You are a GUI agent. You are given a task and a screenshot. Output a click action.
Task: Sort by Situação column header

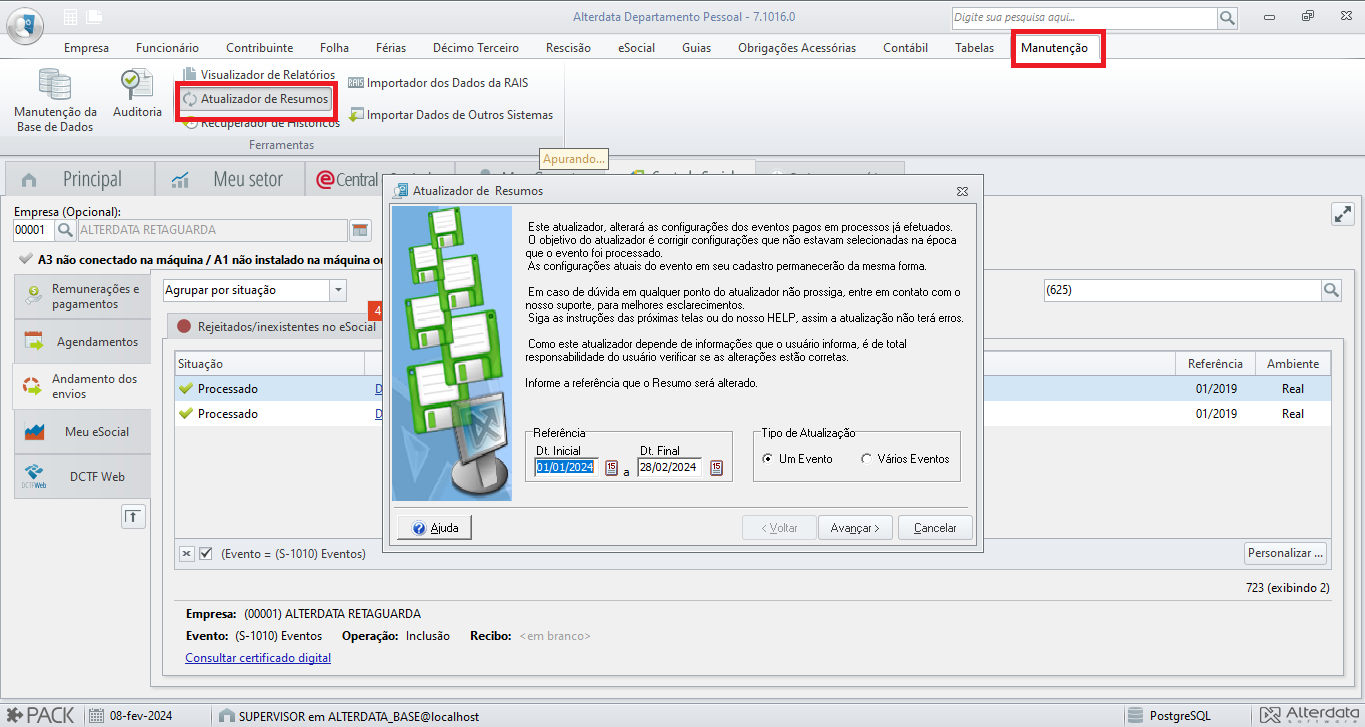point(270,364)
